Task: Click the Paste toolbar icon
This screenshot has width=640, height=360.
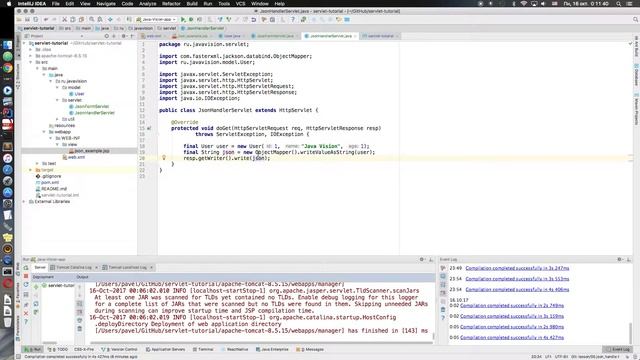Action: (81, 19)
